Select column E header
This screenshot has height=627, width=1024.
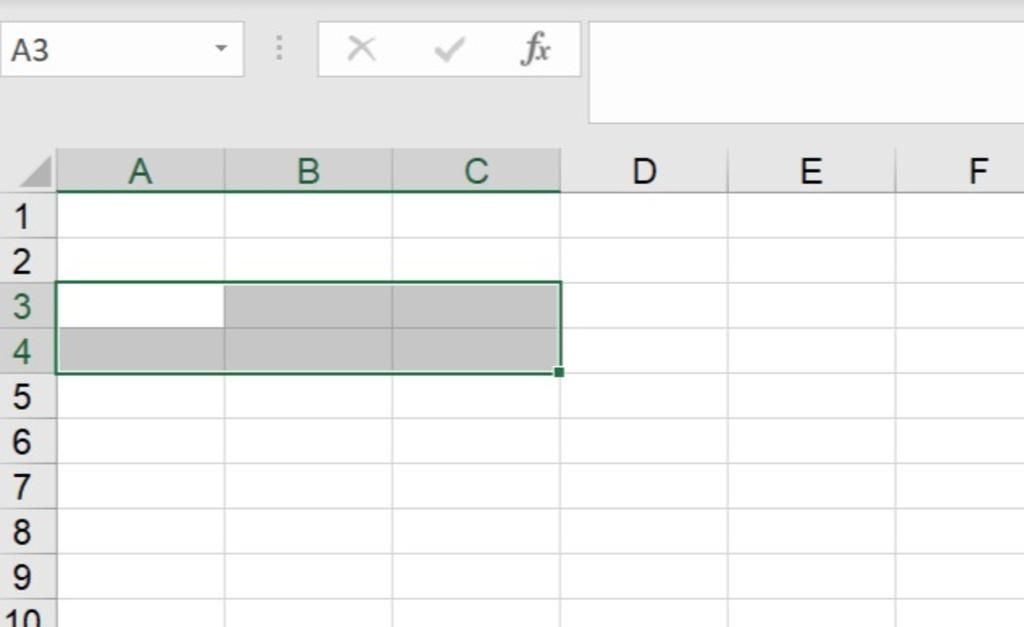tap(811, 171)
